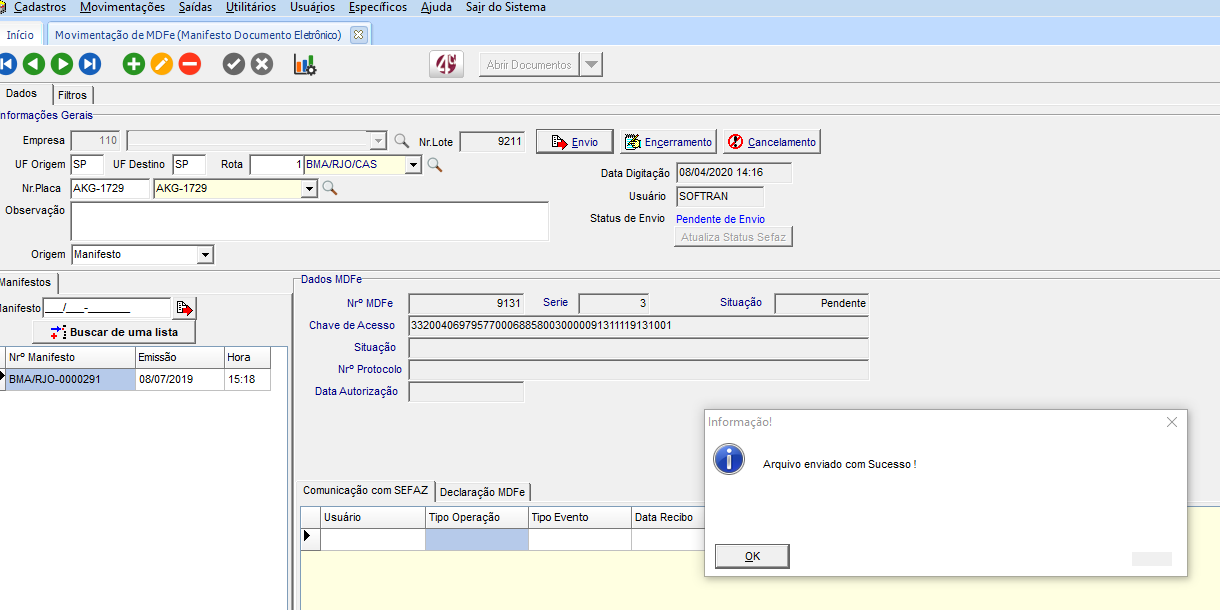
Task: Expand the Nr.Placa AKG-1729 dropdown
Action: (x=309, y=188)
